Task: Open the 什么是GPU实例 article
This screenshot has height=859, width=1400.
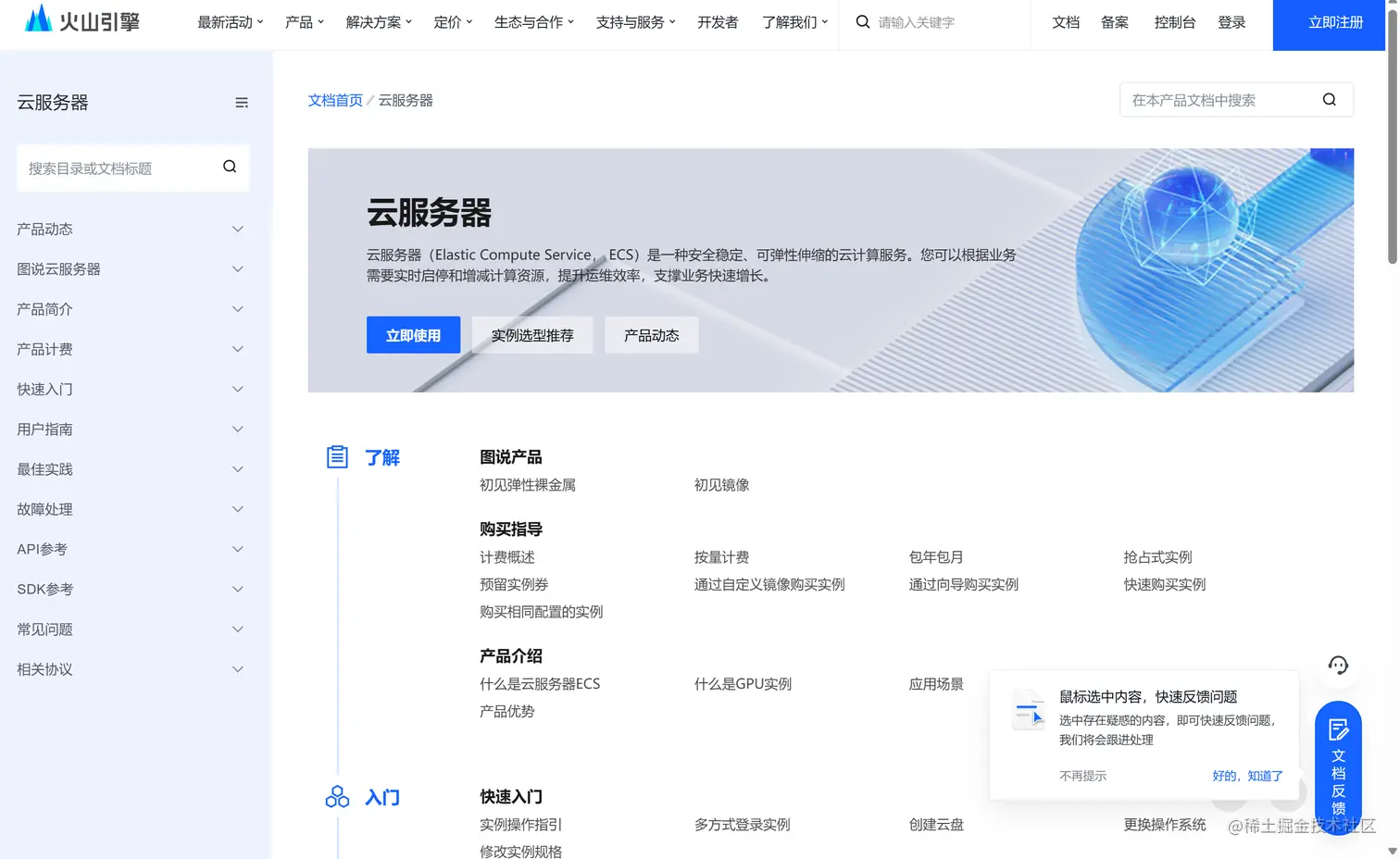Action: [743, 684]
